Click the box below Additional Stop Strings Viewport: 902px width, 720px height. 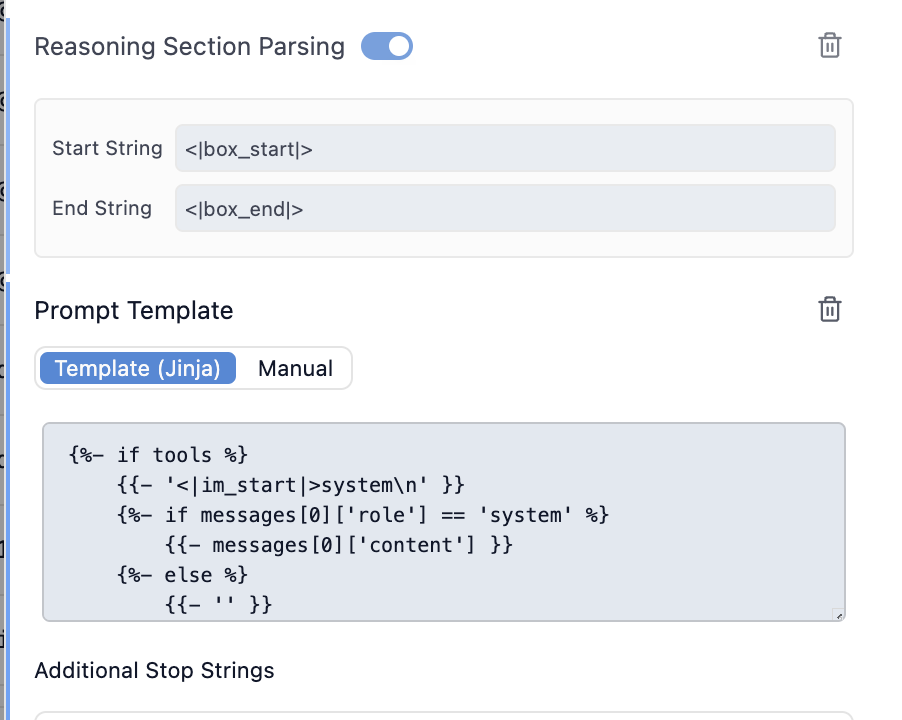click(x=443, y=715)
